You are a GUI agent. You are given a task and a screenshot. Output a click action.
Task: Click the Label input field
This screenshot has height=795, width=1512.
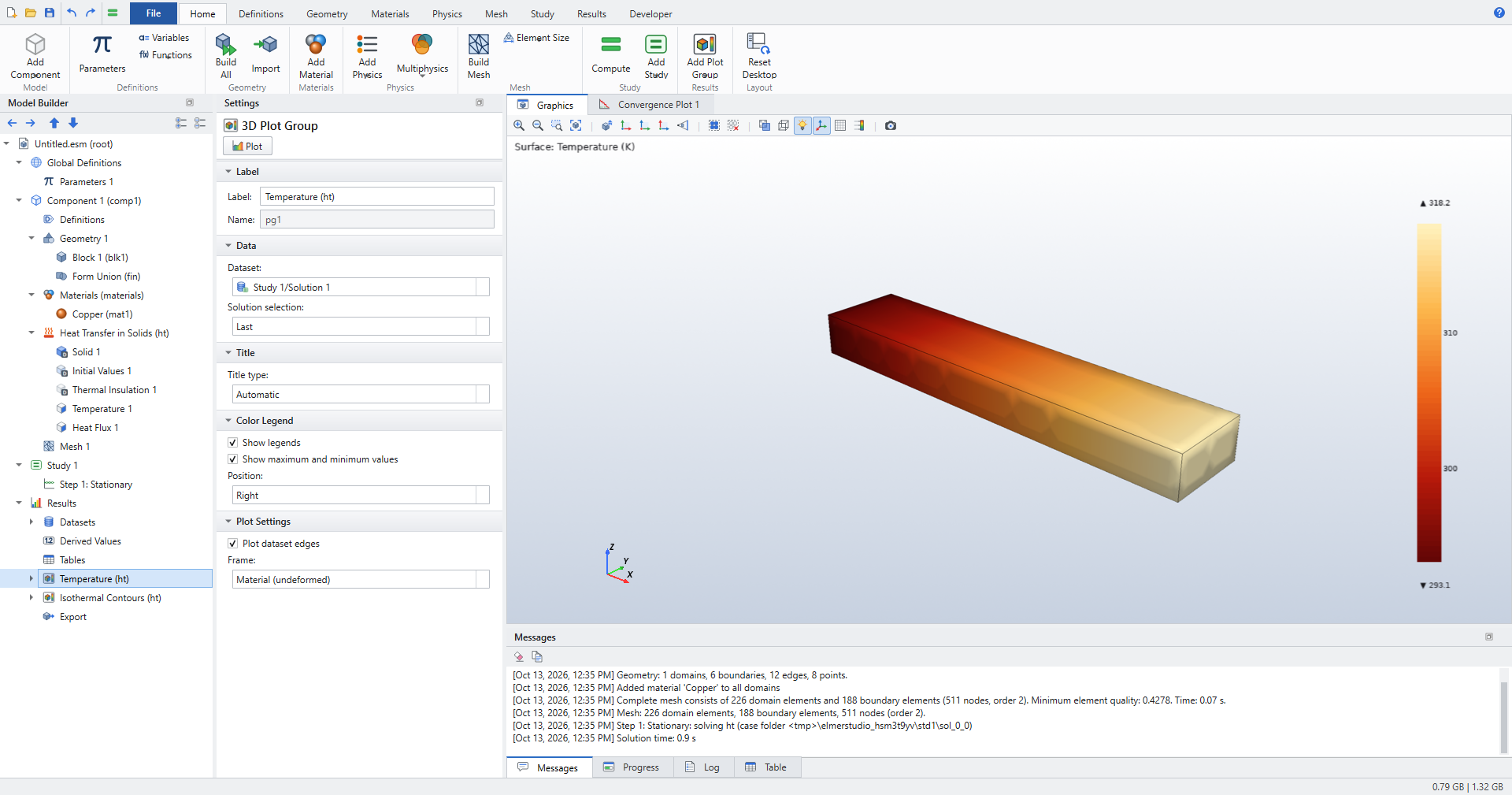377,197
